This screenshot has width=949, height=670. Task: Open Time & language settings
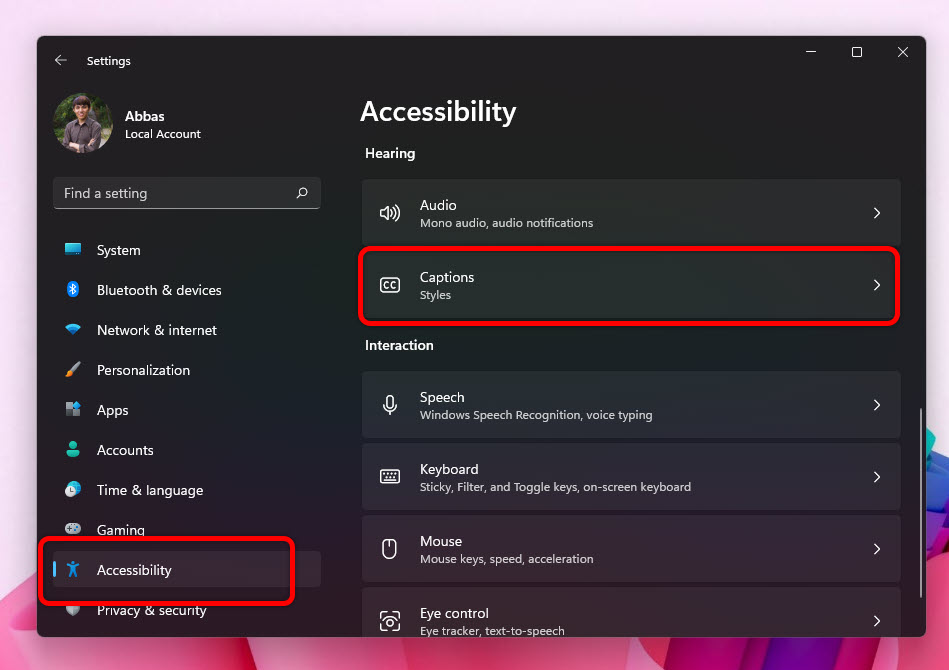tap(186, 490)
